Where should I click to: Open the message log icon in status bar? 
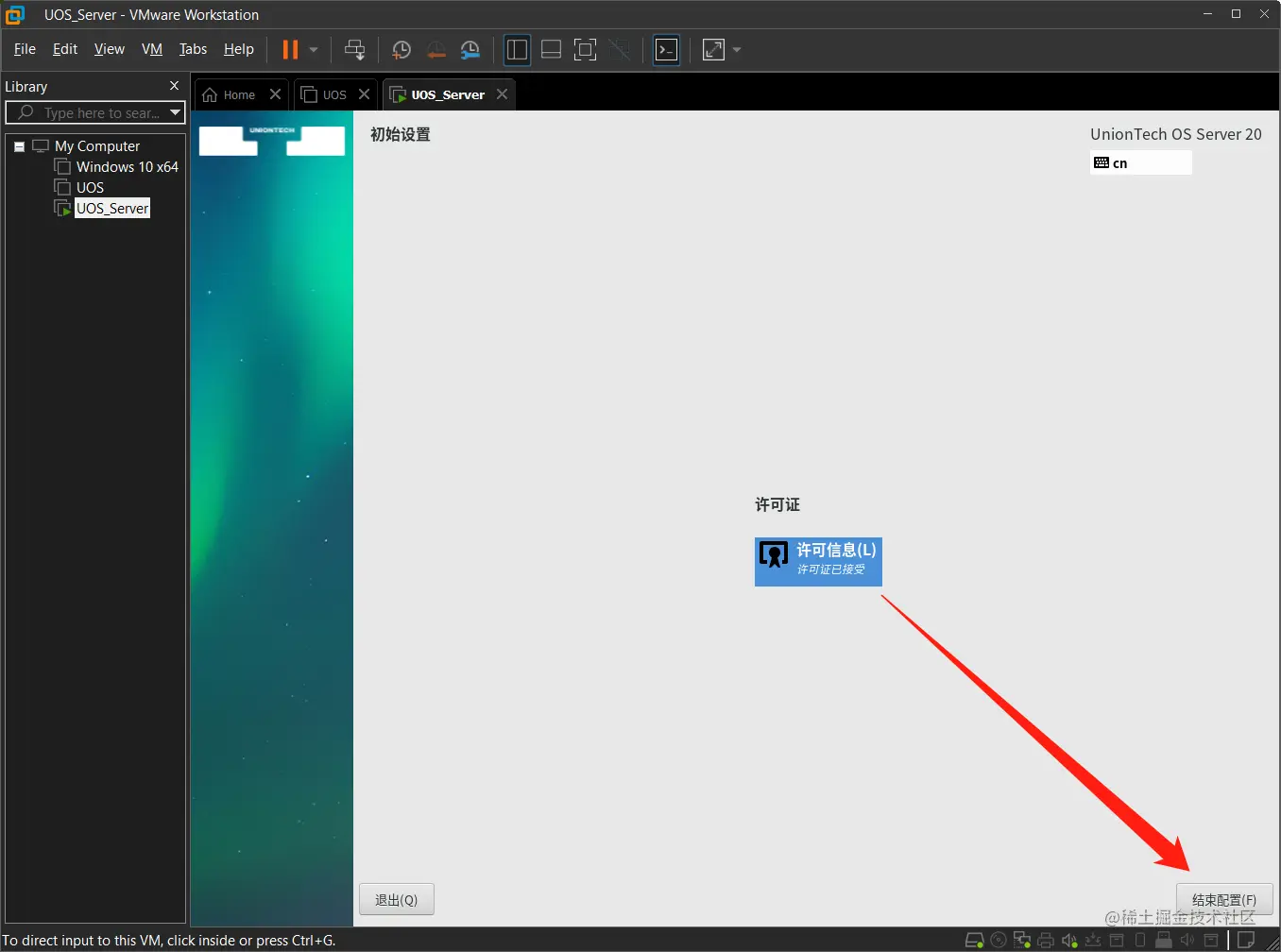pyautogui.click(x=1247, y=941)
